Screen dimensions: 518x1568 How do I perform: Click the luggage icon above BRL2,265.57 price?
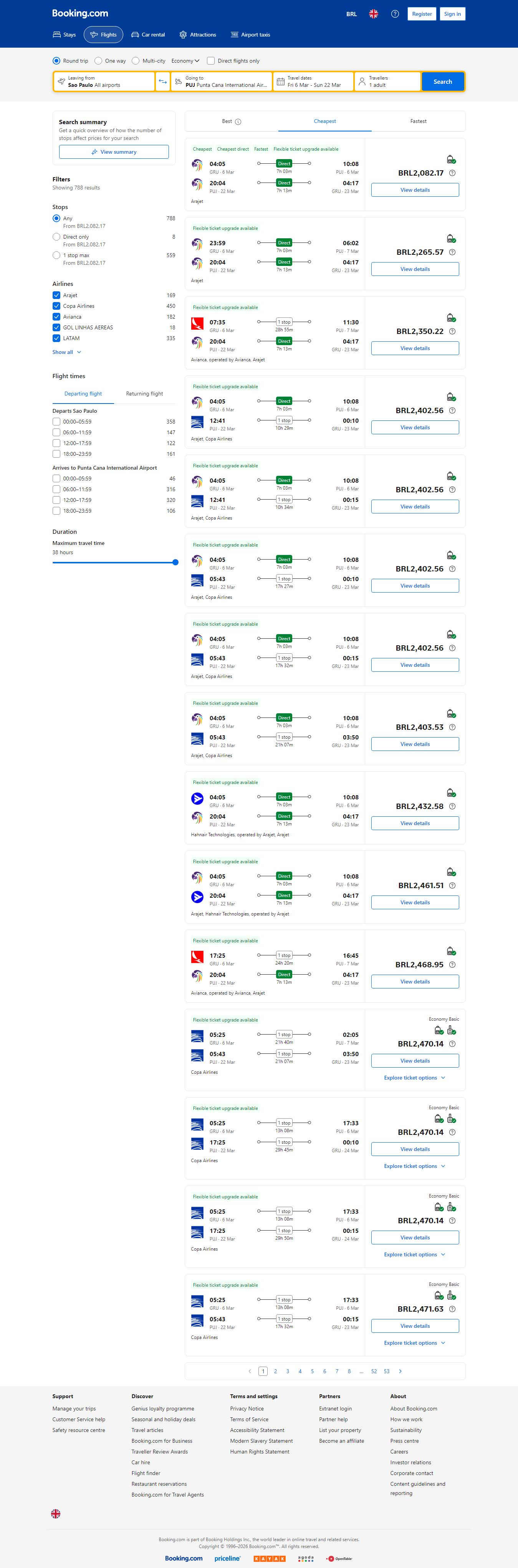(x=450, y=239)
